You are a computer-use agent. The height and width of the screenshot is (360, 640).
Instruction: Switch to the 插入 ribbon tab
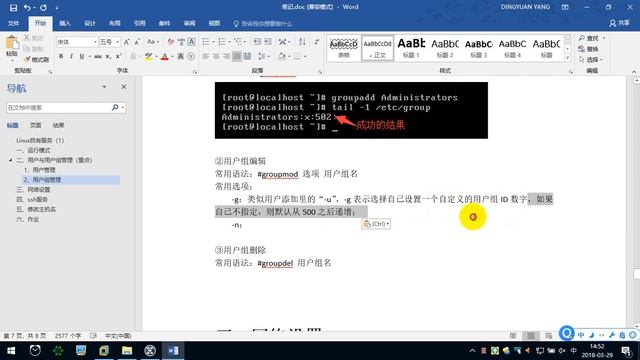click(x=65, y=23)
